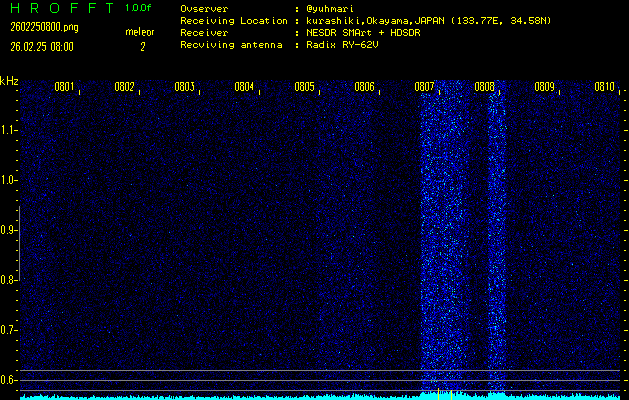Click the Receiver field label

pos(204,32)
